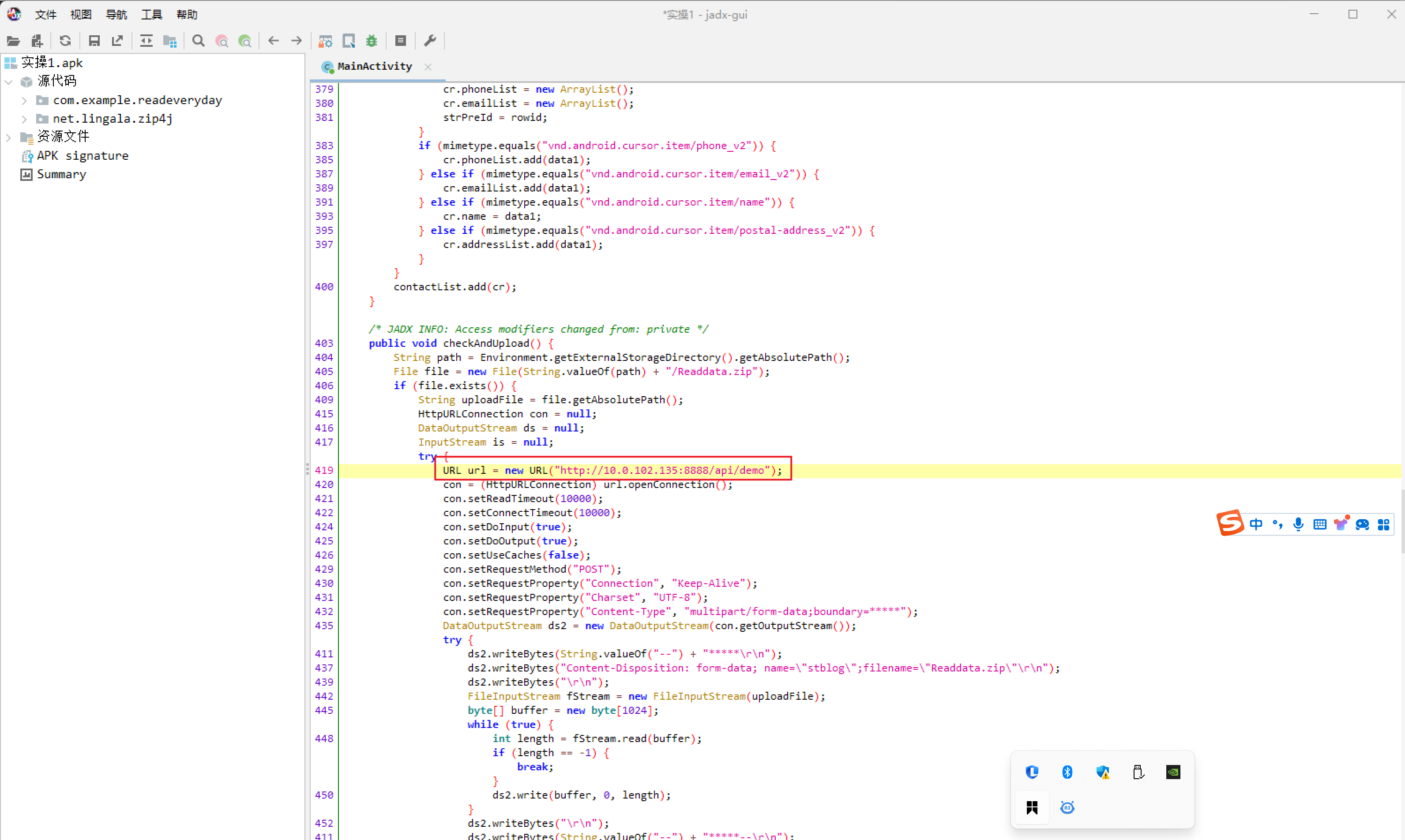Click the Bluetooth tray icon

tap(1067, 772)
